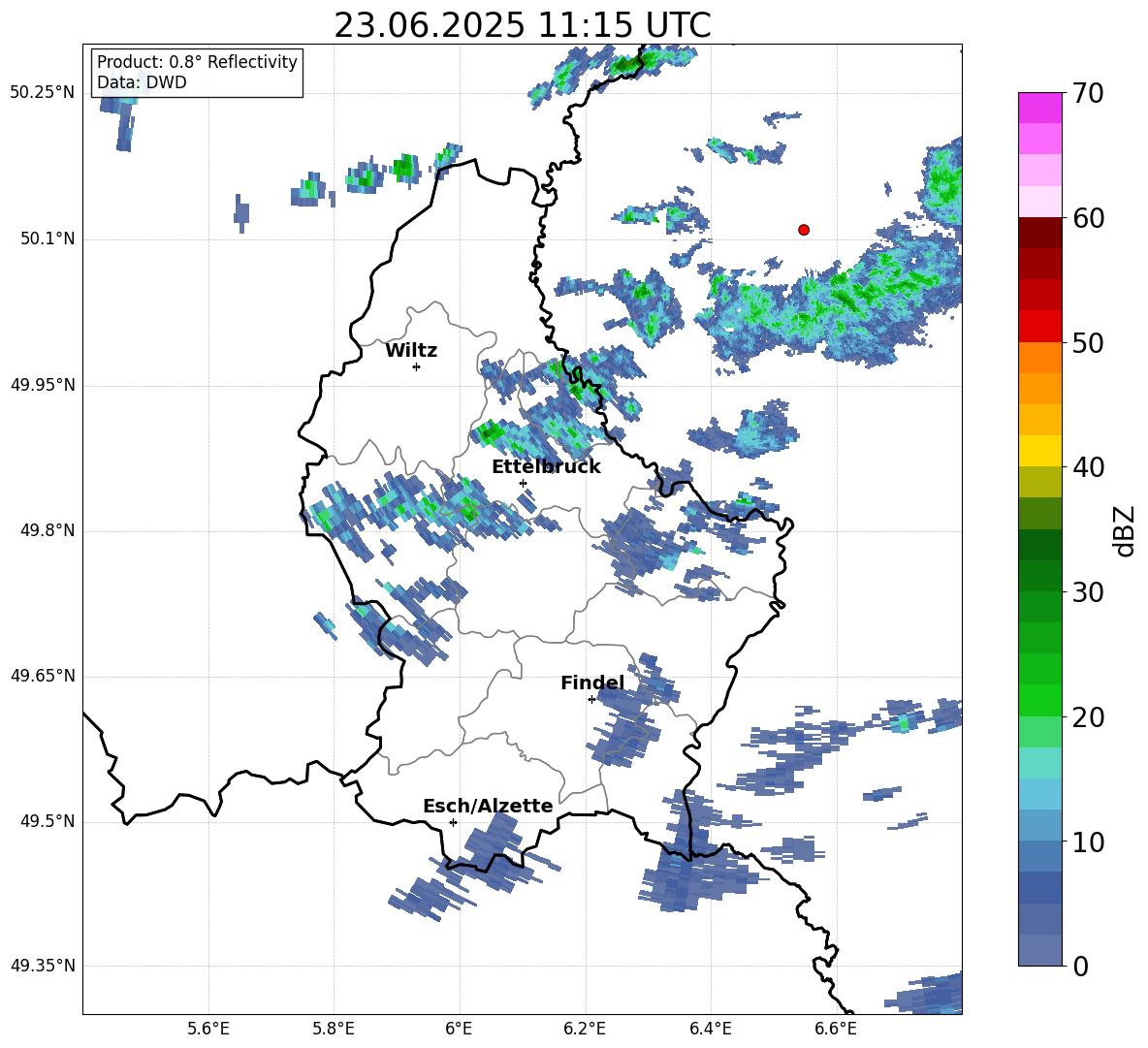This screenshot has width=1148, height=1048.
Task: Click the 40 tick on the colorbar
Action: tap(1088, 467)
